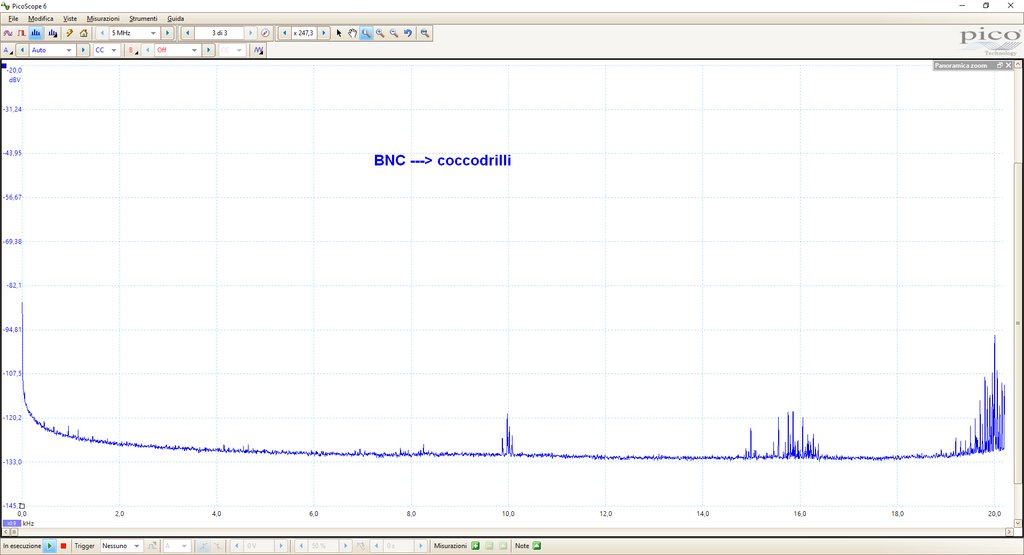This screenshot has width=1024, height=555.
Task: Click horizontal scrollbar left arrow
Action: 6,532
